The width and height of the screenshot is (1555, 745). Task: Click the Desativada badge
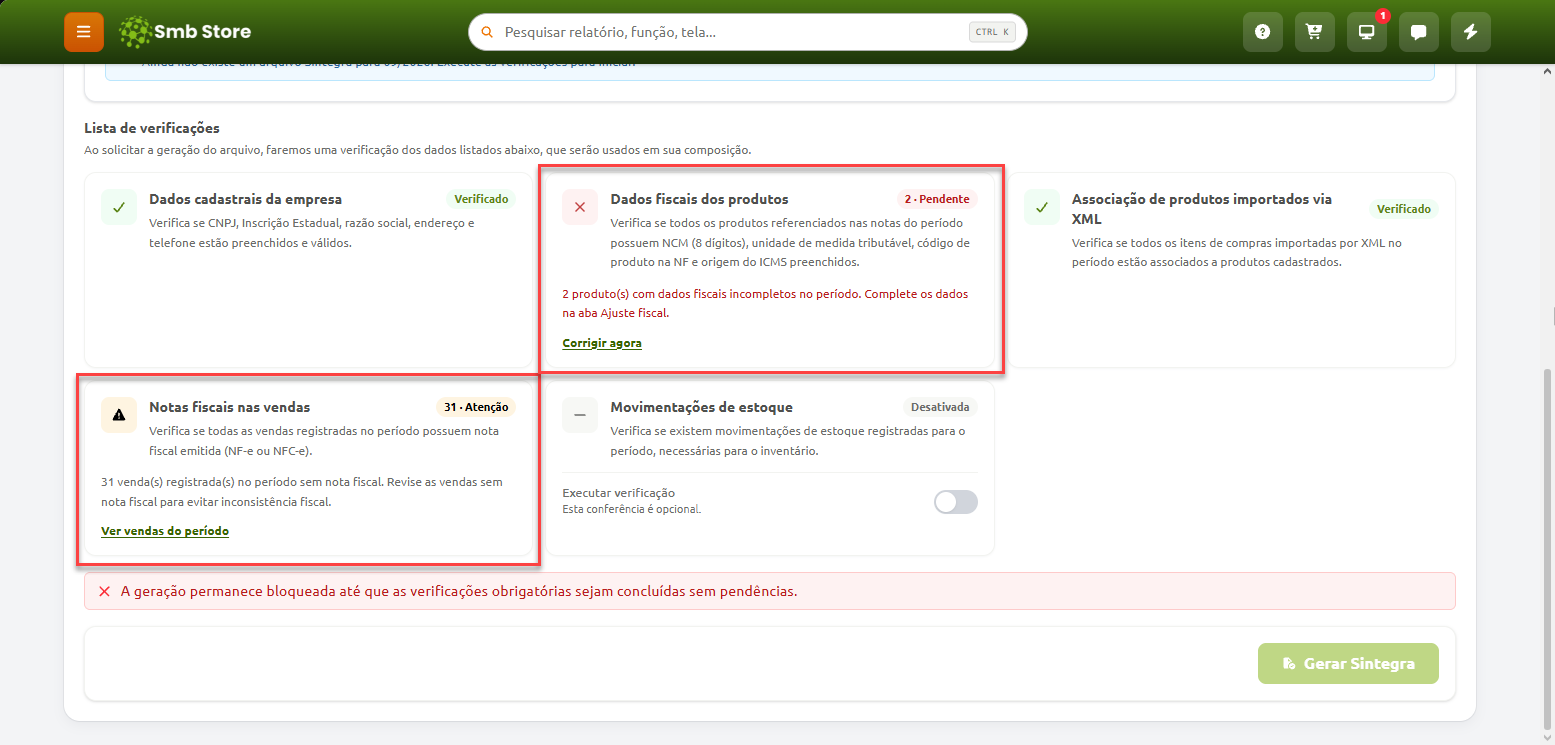coord(940,407)
